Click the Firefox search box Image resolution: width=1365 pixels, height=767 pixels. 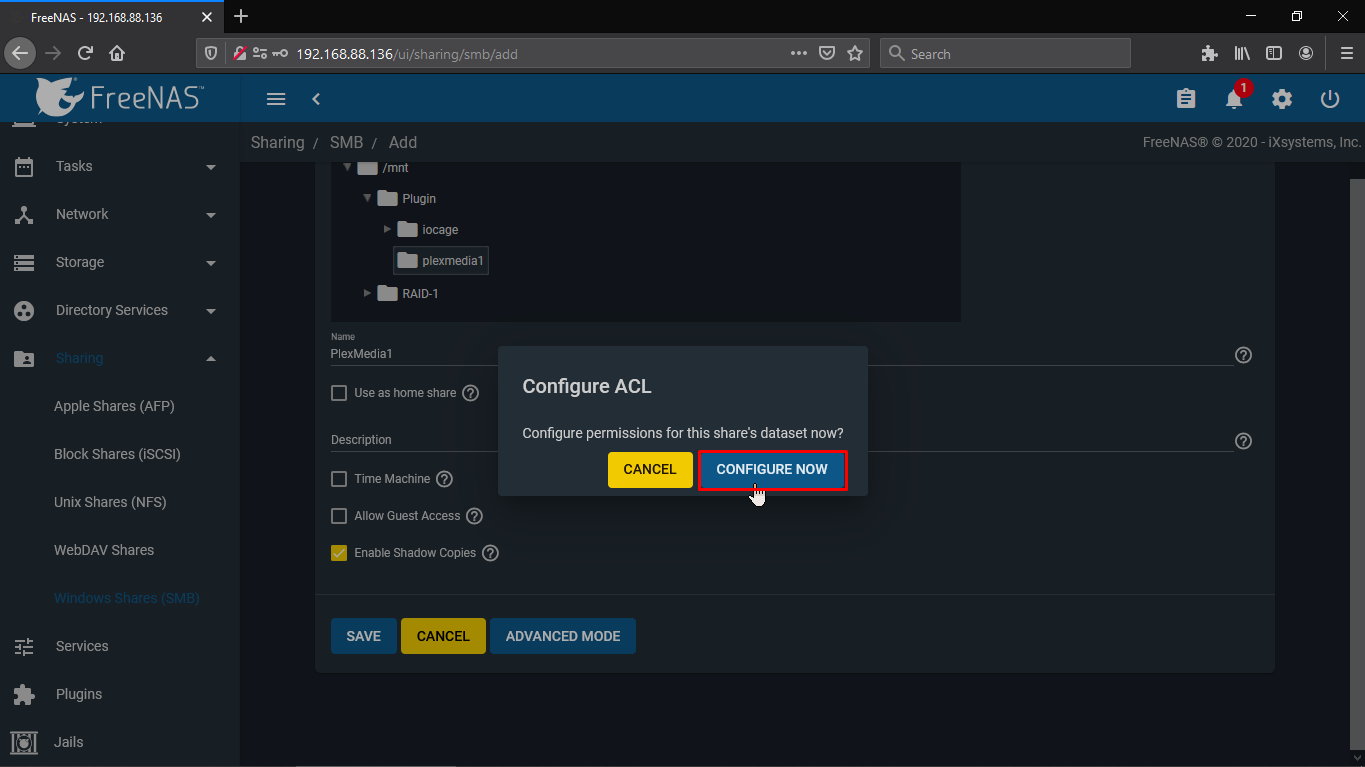click(x=1005, y=54)
